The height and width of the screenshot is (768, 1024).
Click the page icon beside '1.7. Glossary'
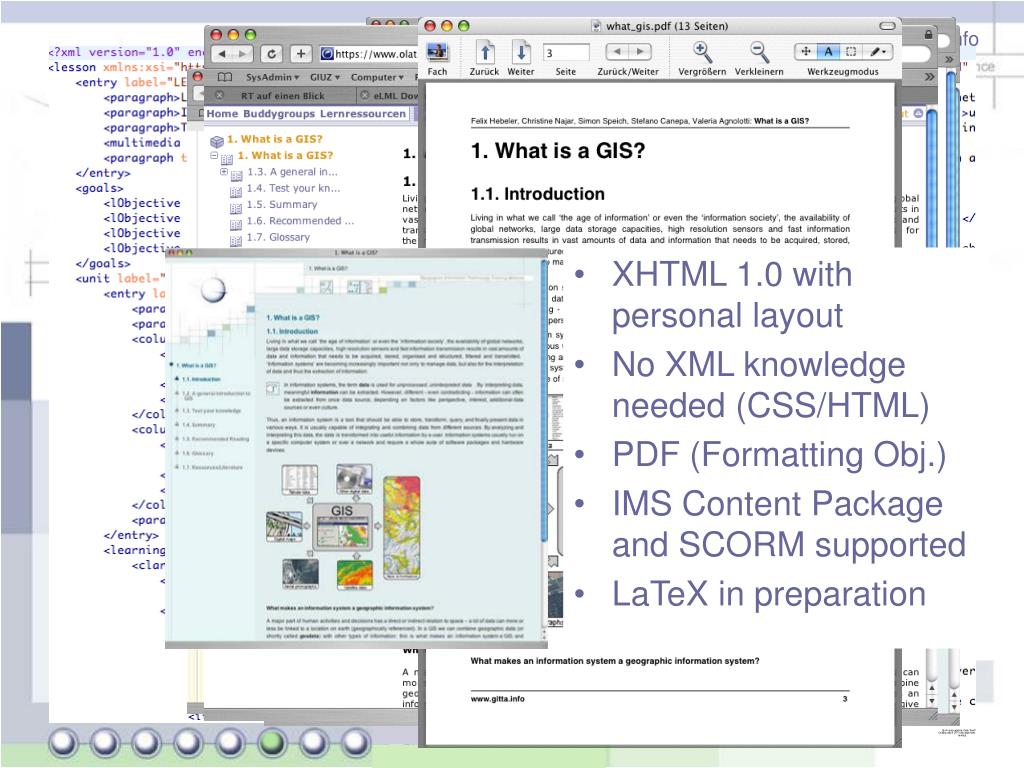coord(236,241)
